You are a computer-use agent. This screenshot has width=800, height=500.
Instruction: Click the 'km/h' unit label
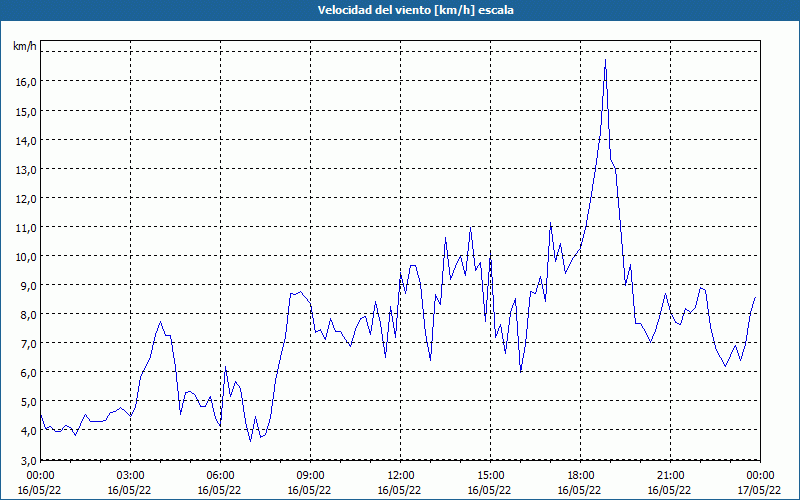pos(25,46)
